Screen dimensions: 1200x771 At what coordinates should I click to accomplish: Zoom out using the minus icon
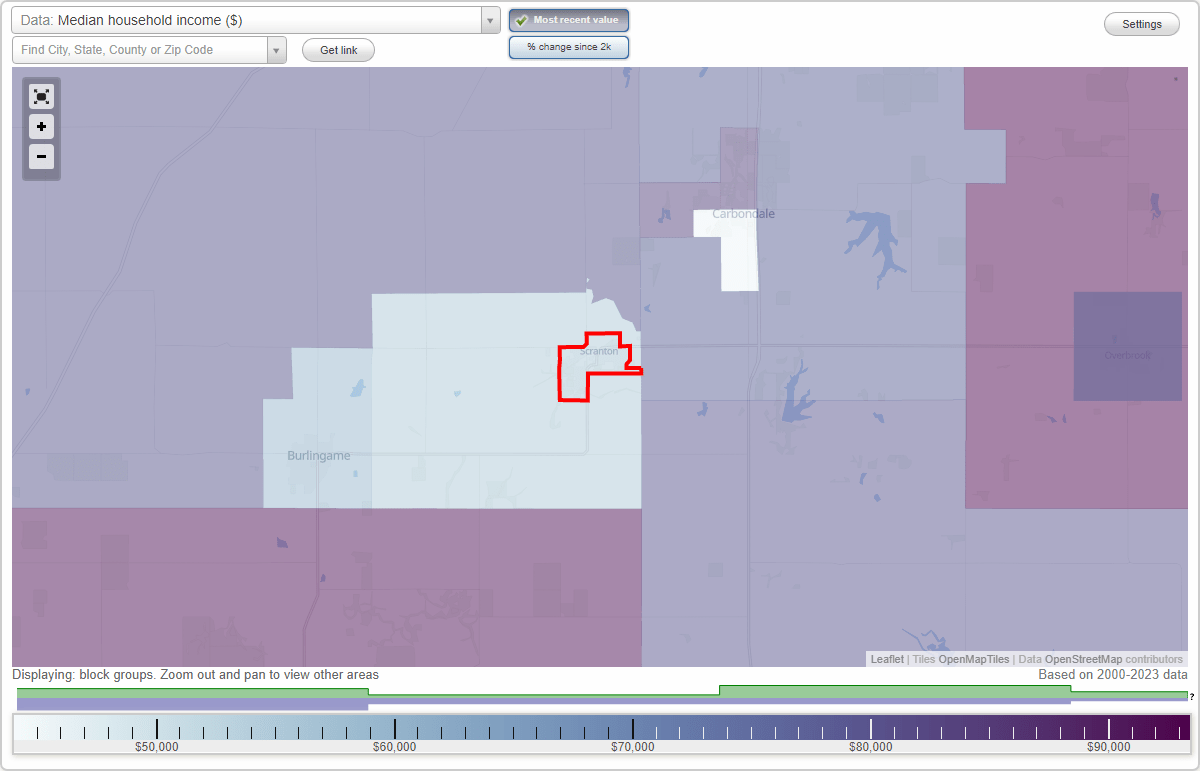tap(41, 157)
